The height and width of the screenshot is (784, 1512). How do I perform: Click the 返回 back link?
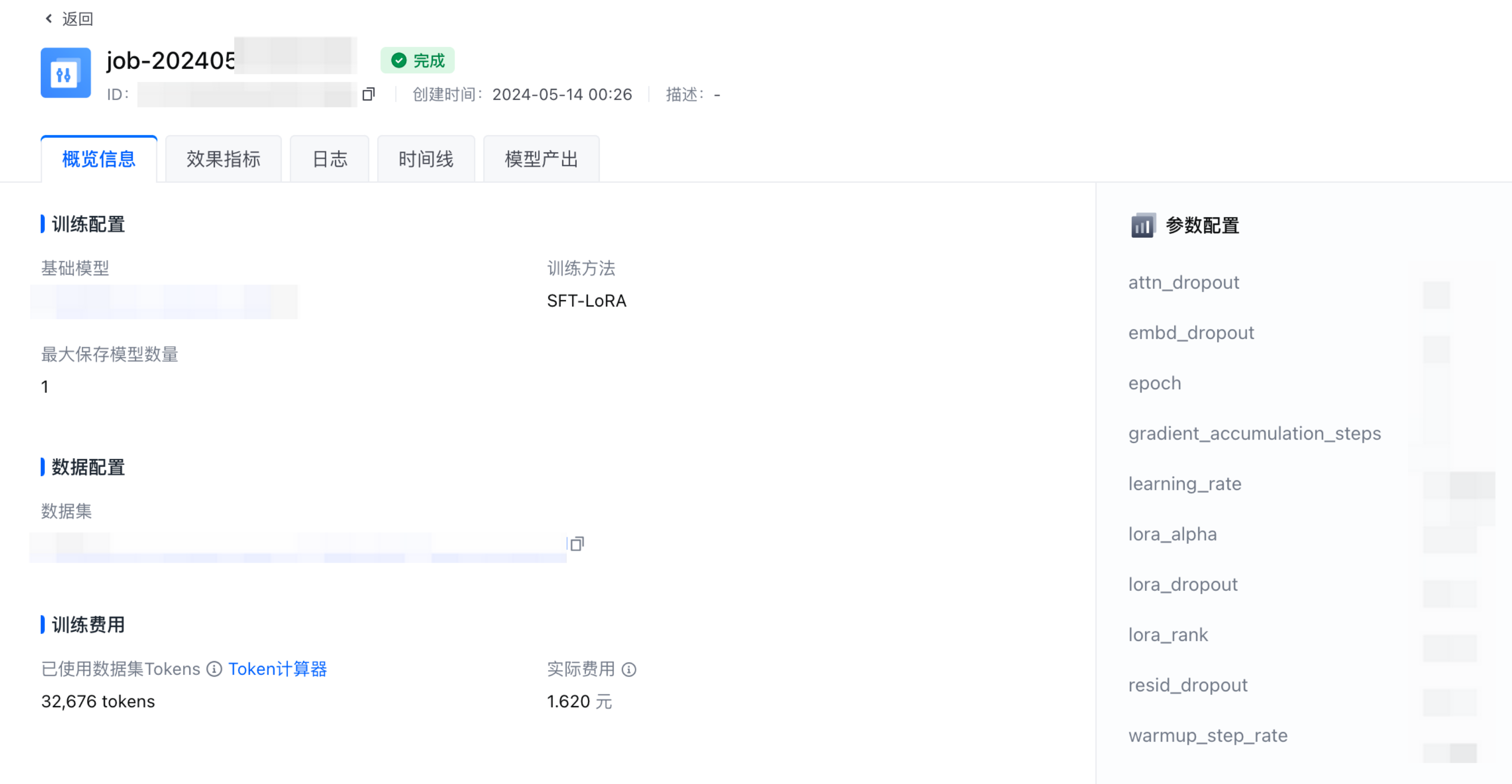click(77, 19)
